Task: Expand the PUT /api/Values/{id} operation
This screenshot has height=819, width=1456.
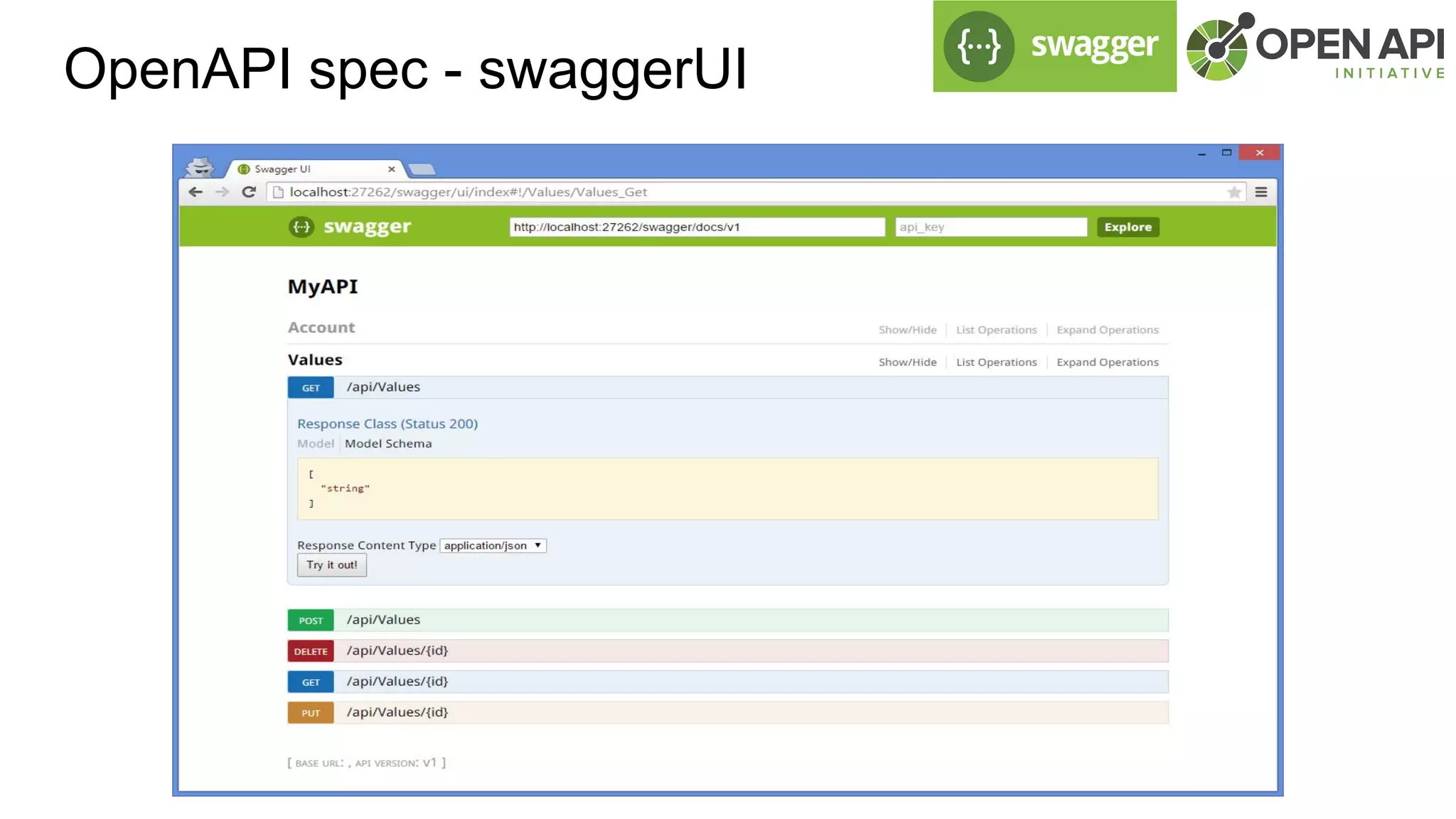Action: 397,712
